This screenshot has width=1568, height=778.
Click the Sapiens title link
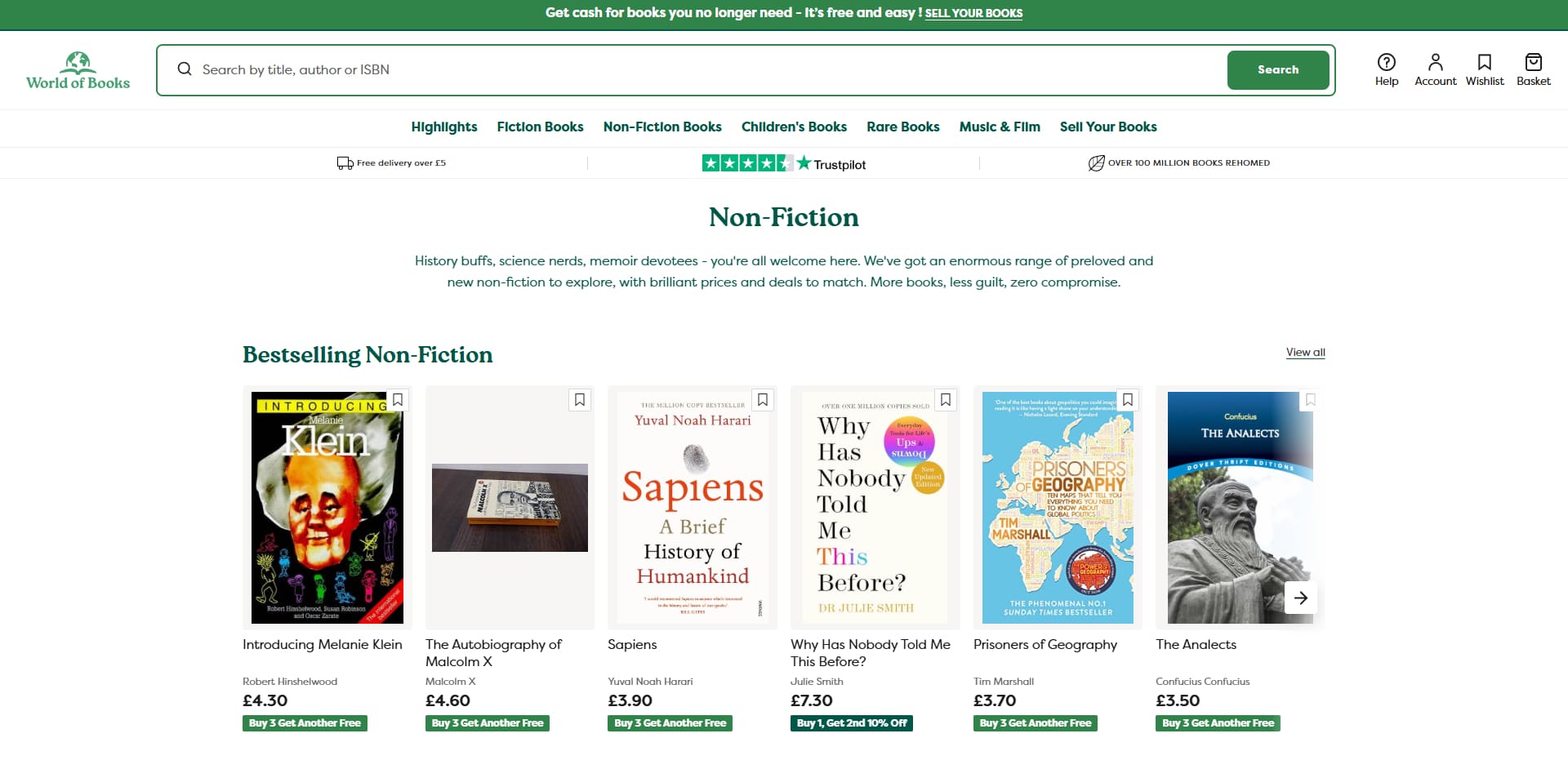click(x=632, y=645)
